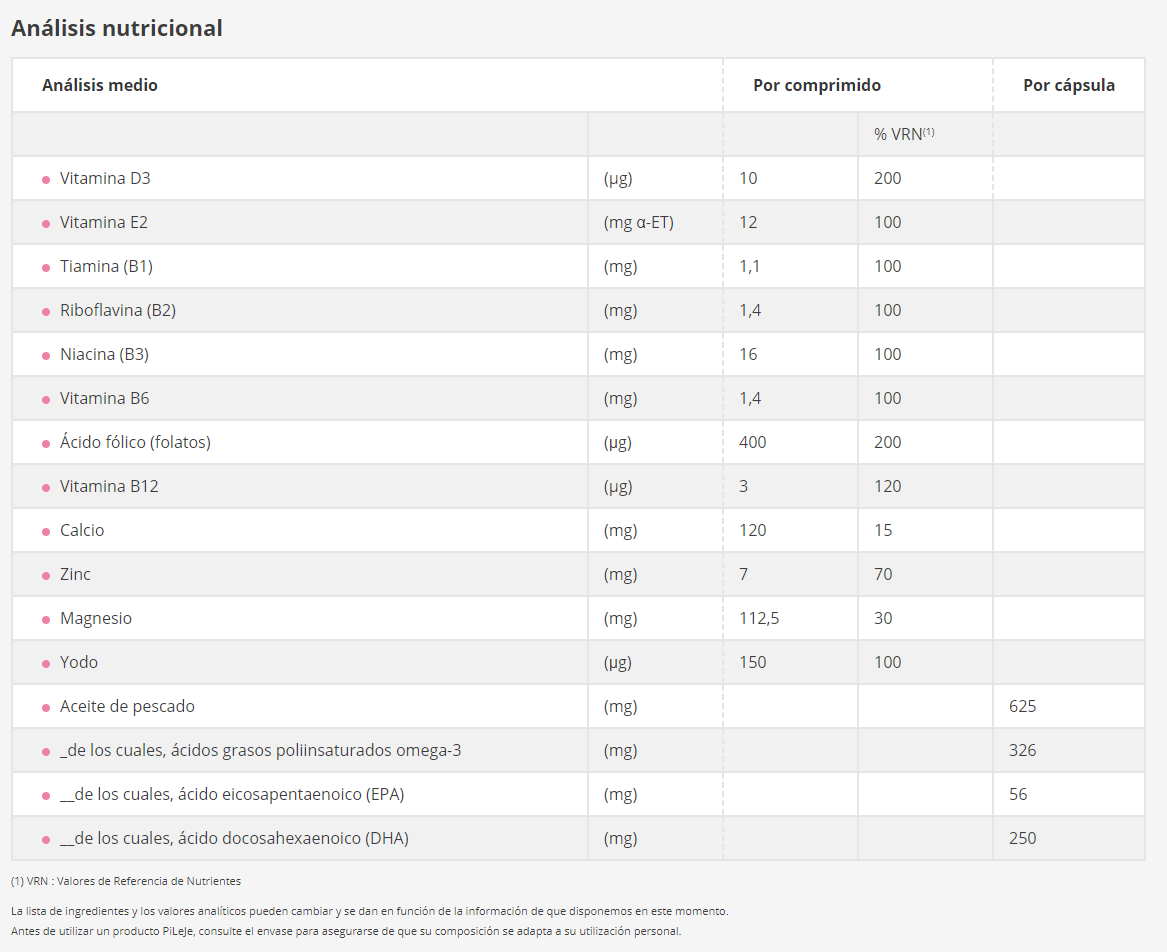1167x952 pixels.
Task: Click the 112,5 value for Magnesio
Action: coord(759,619)
